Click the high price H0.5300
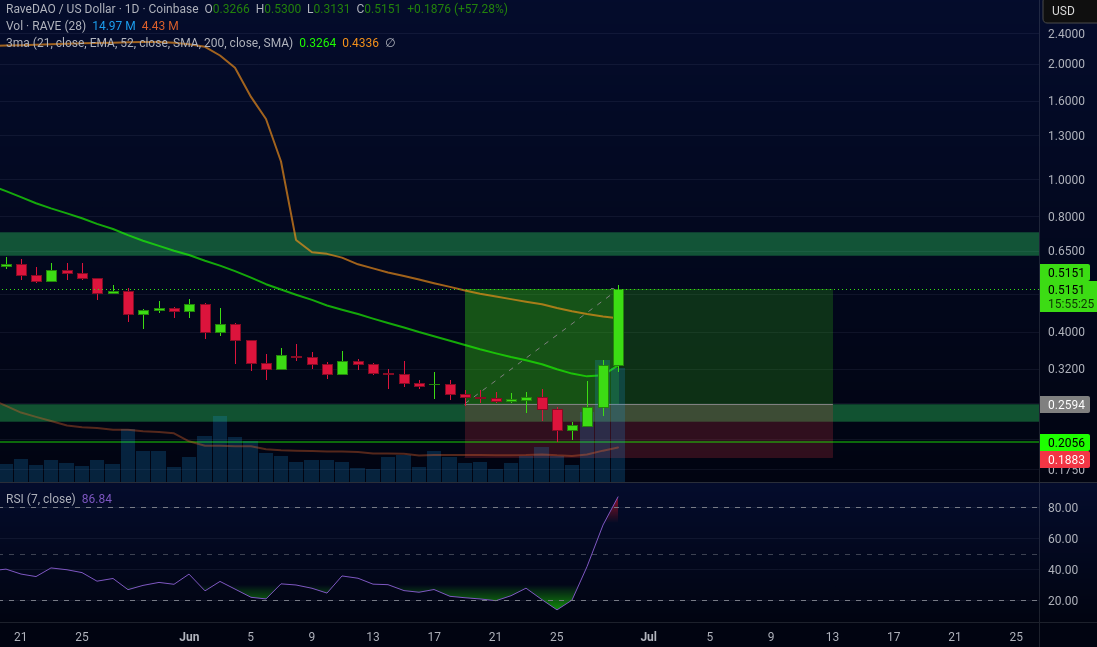The width and height of the screenshot is (1097, 647). [278, 9]
